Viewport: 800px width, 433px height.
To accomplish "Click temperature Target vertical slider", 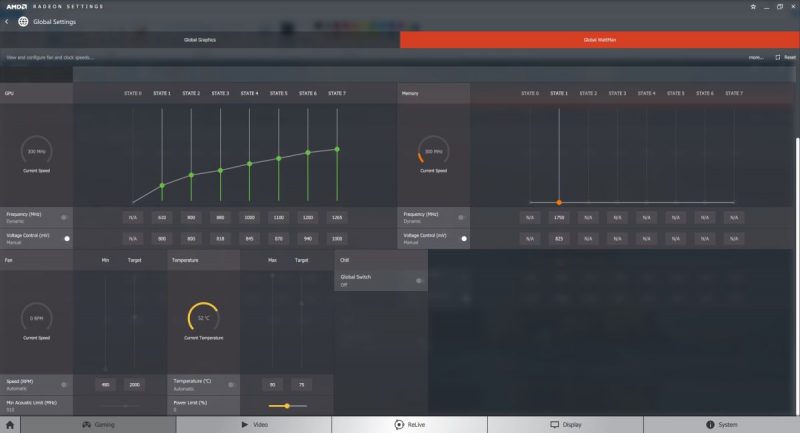I will (302, 322).
